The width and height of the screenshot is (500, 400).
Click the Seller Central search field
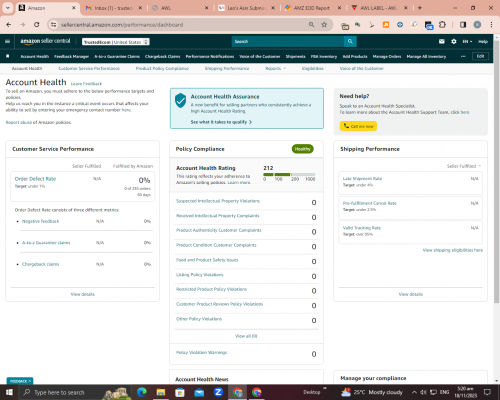(x=288, y=41)
